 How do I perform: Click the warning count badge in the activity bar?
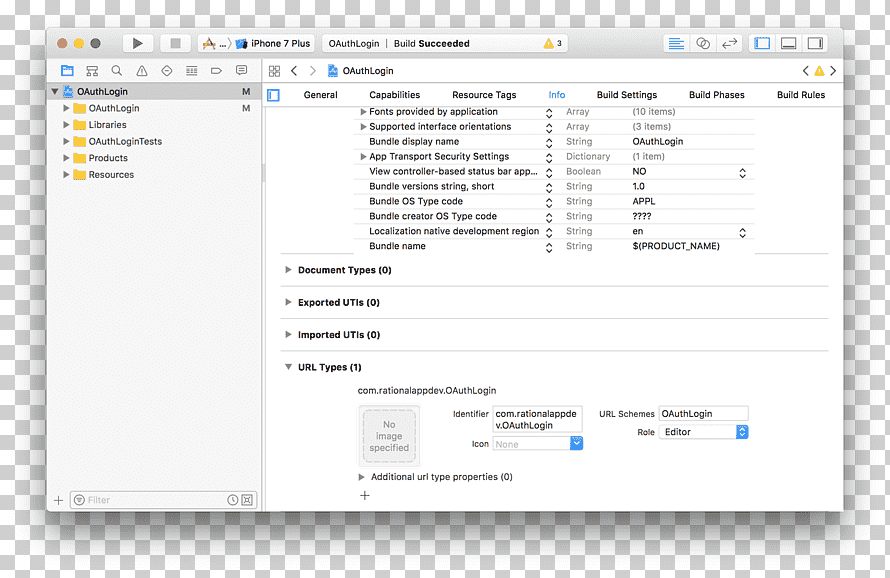[552, 43]
